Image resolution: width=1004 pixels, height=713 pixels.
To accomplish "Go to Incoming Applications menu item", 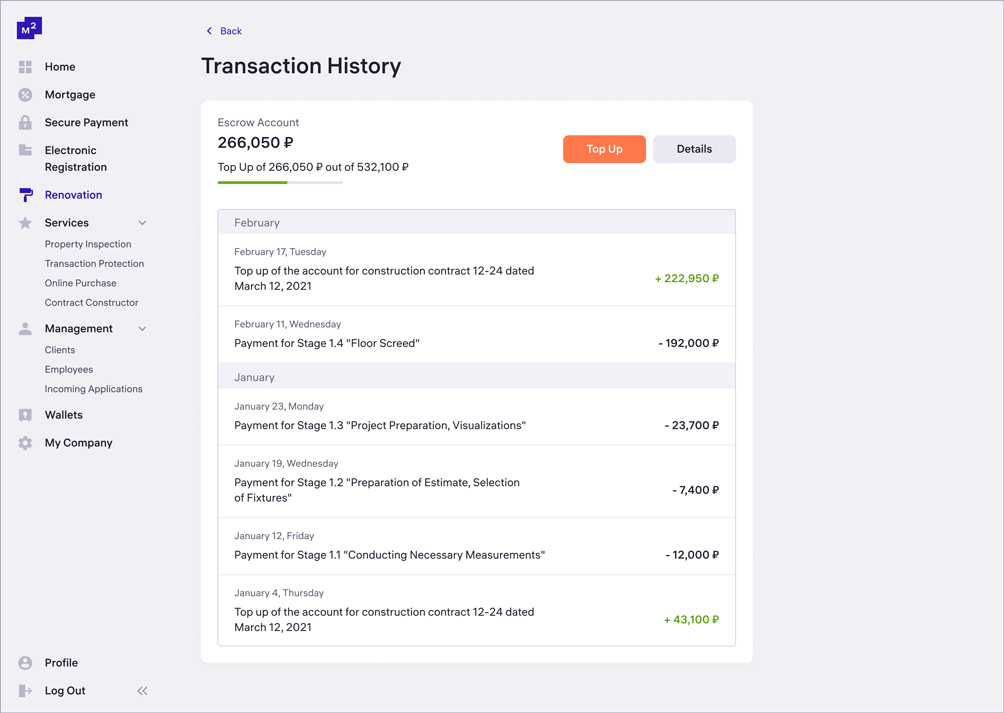I will click(x=93, y=389).
